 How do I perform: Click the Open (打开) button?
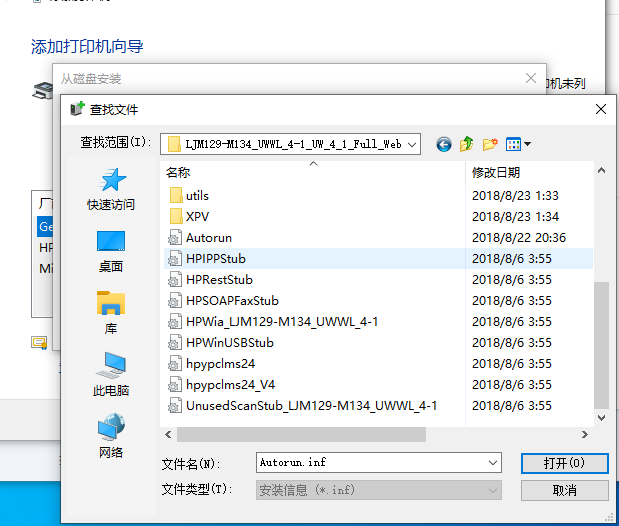[565, 463]
